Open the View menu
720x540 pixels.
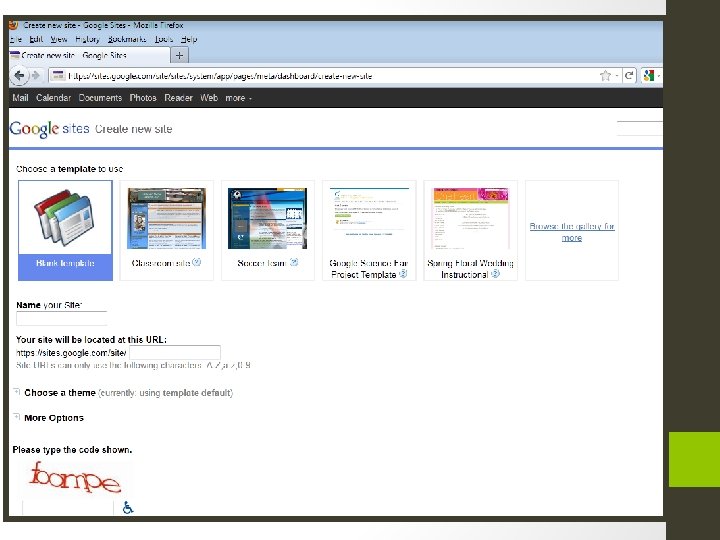(x=59, y=39)
